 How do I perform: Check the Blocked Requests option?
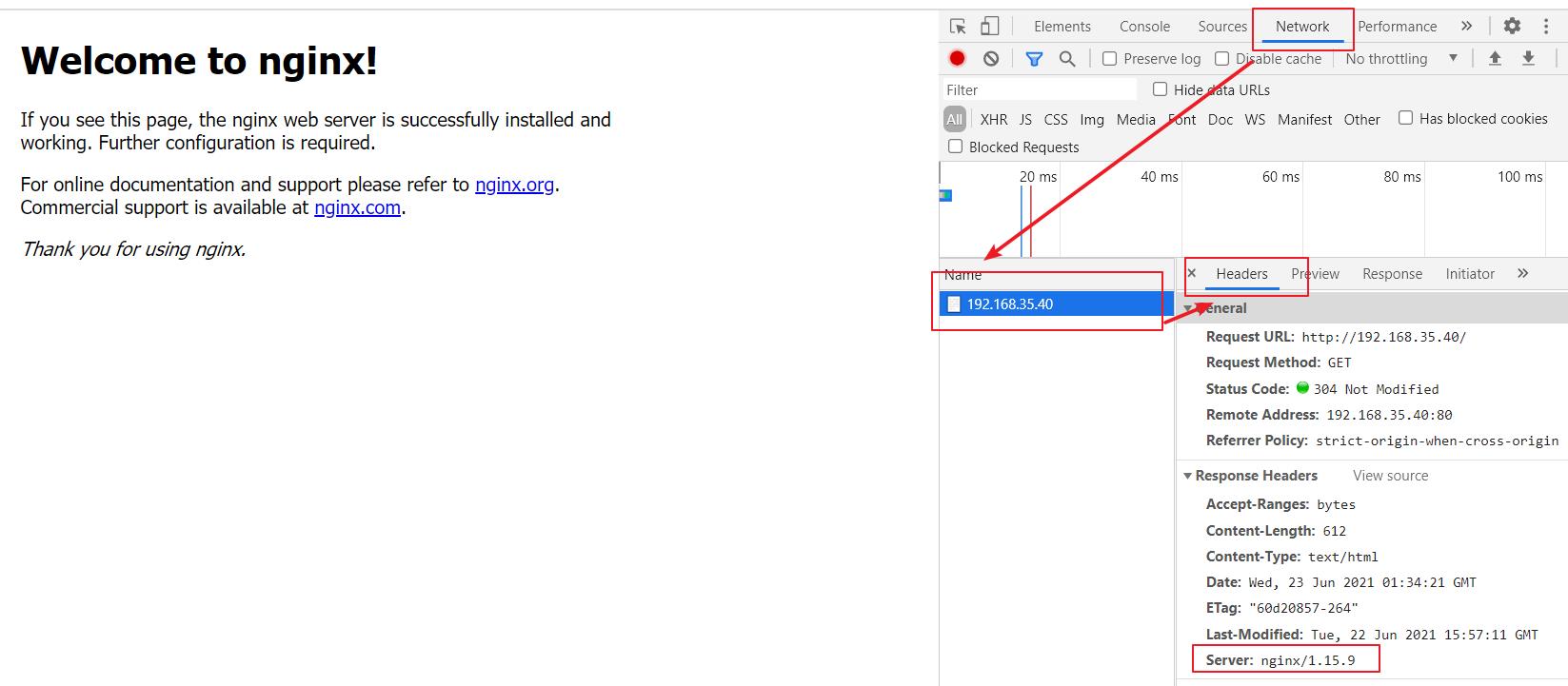(955, 146)
